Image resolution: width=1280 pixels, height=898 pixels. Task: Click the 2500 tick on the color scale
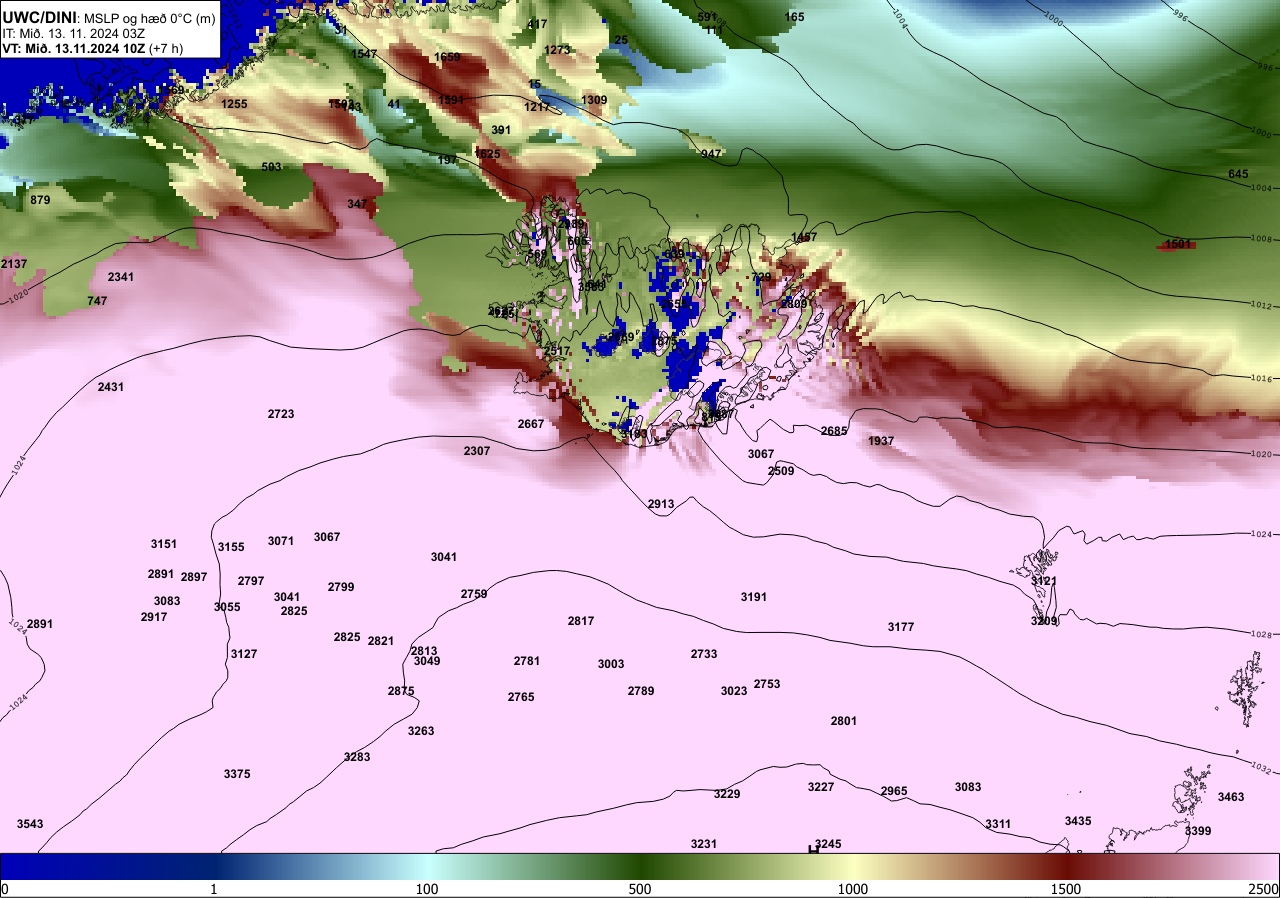pos(1263,889)
